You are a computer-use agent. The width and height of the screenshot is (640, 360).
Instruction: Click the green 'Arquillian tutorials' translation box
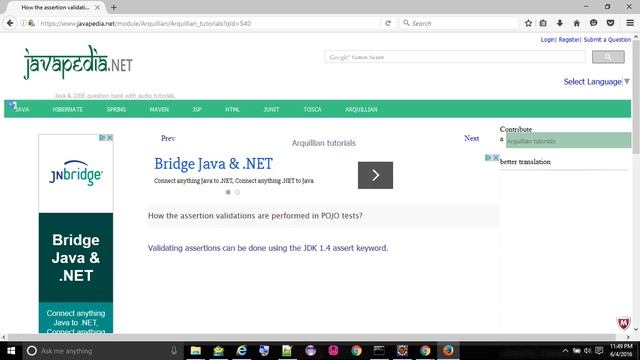point(569,140)
